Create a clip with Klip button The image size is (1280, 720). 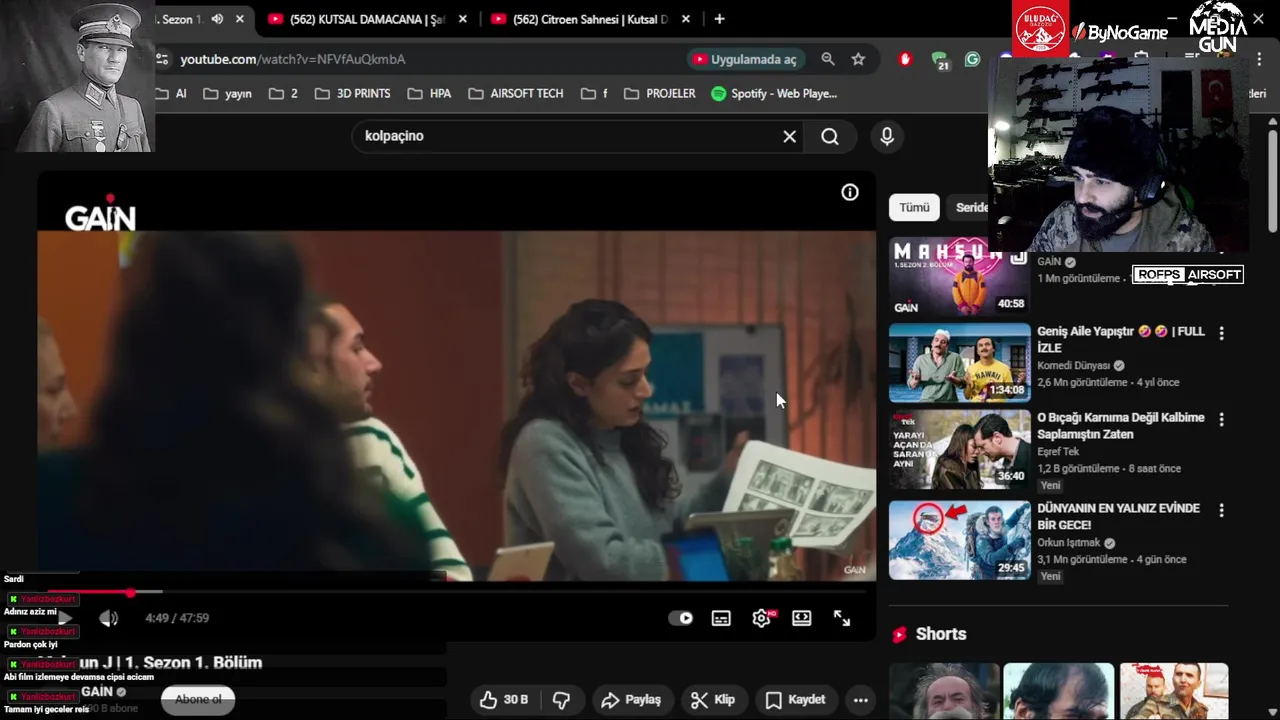point(713,700)
